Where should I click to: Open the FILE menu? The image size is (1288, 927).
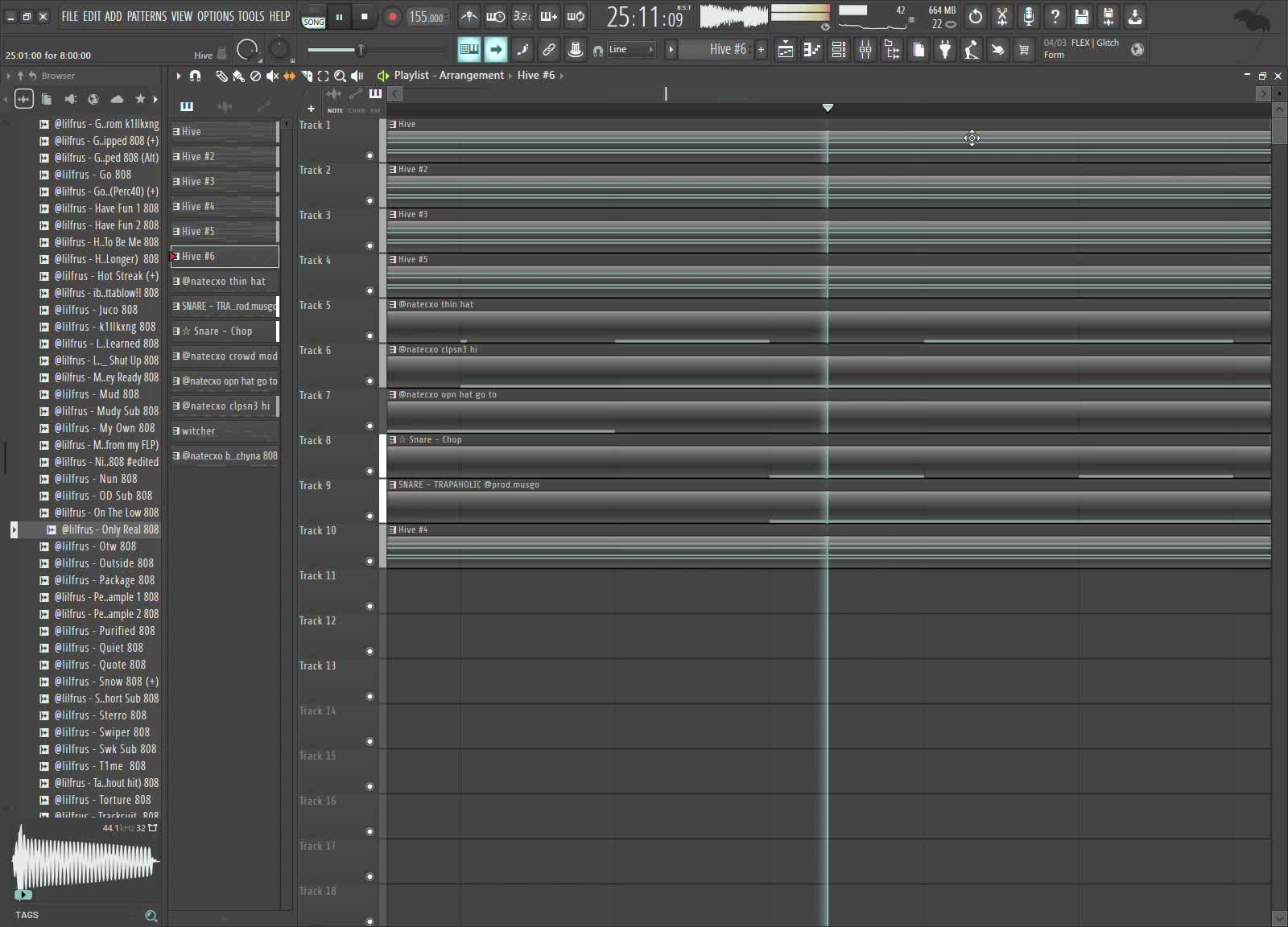[x=70, y=16]
